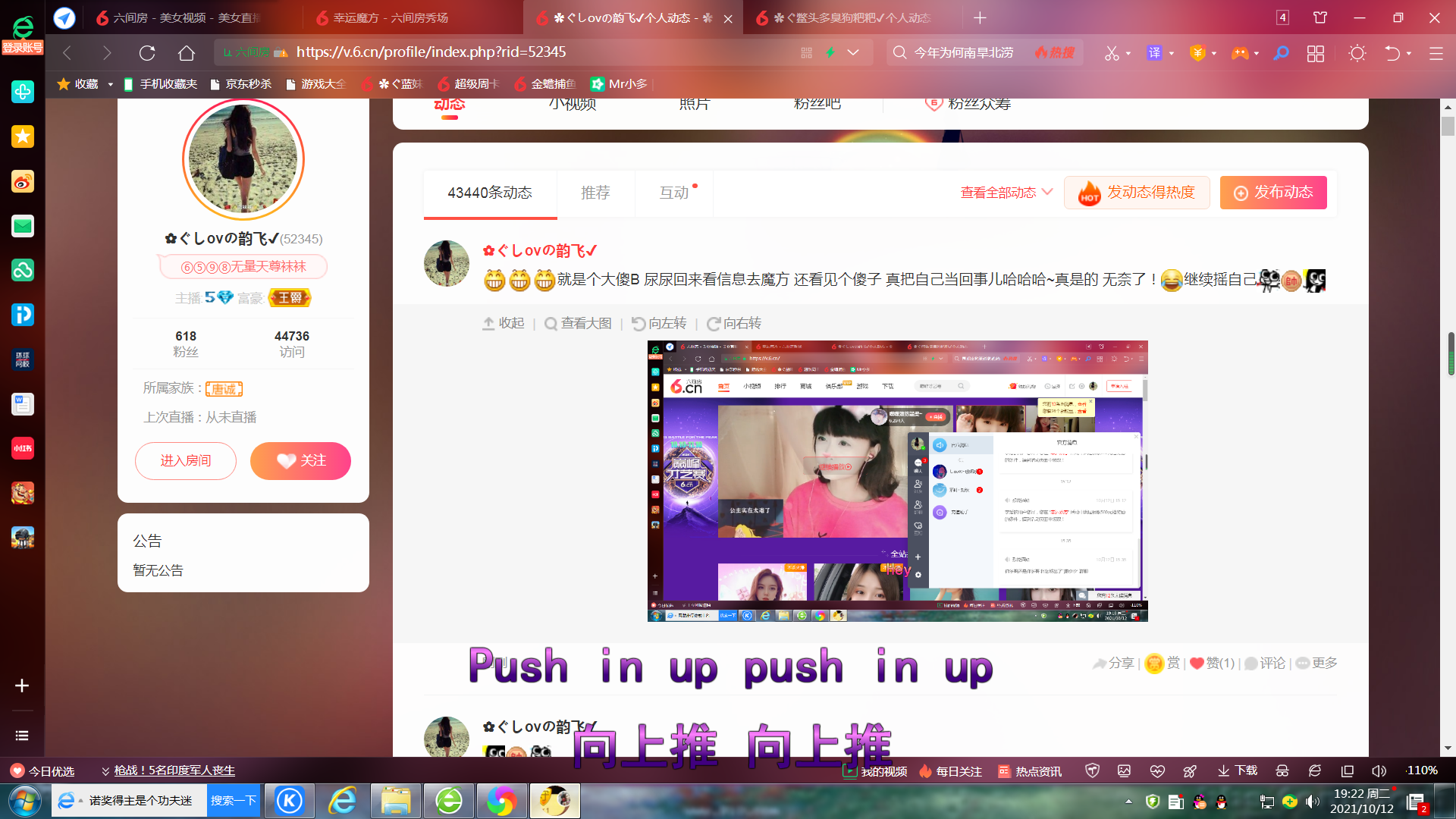The image size is (1456, 819).
Task: Open the file explorer taskbar icon
Action: tap(396, 801)
